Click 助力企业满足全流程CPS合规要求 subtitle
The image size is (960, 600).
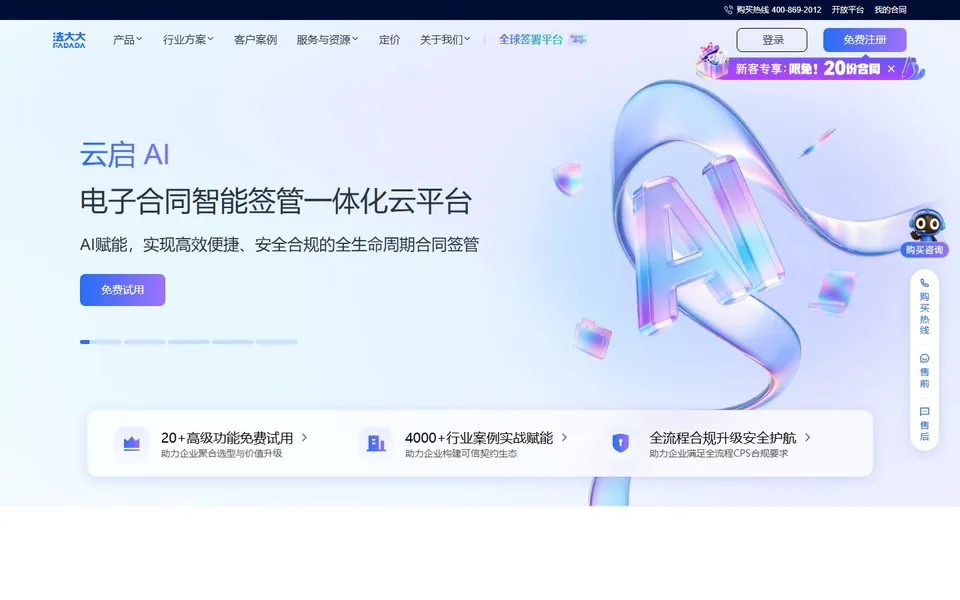(719, 454)
